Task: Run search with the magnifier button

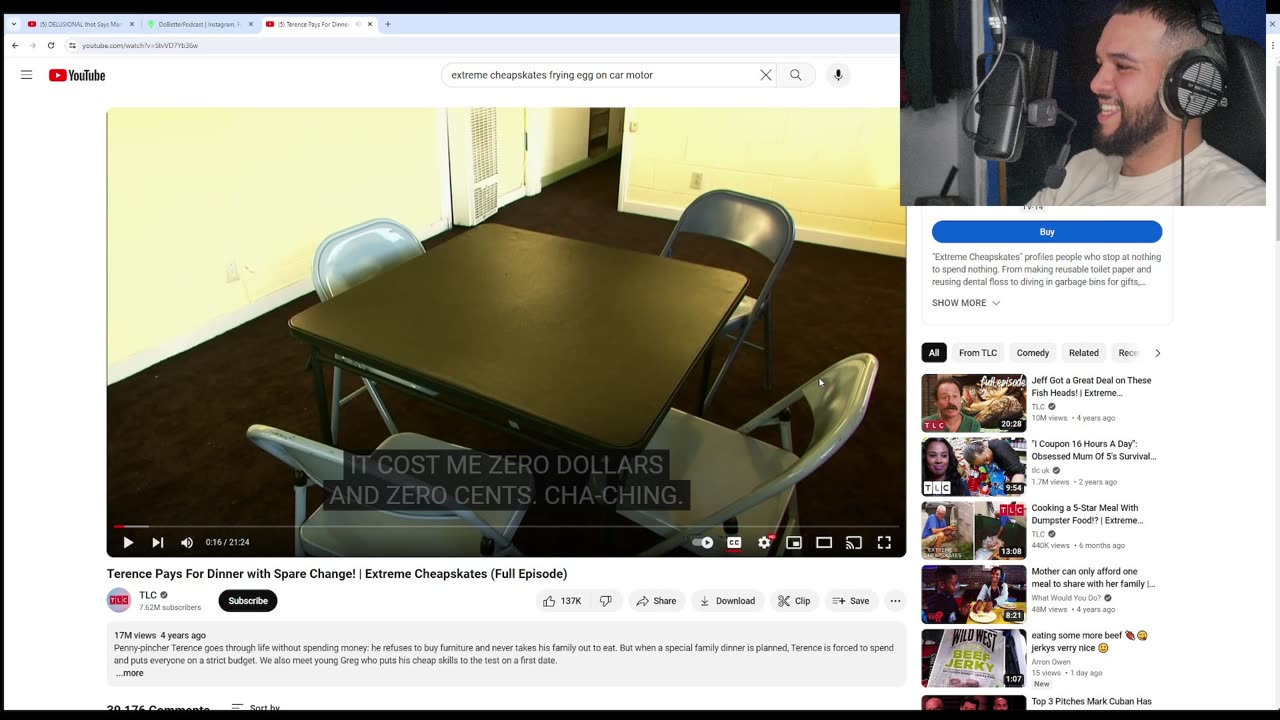Action: click(796, 75)
